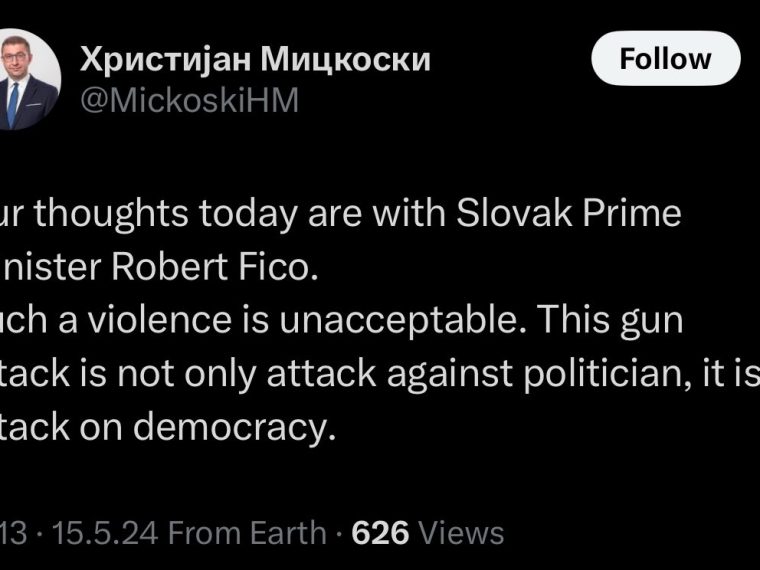Screen dimensions: 760x570
Task: Open the profile avatar photo
Action: click(x=29, y=79)
